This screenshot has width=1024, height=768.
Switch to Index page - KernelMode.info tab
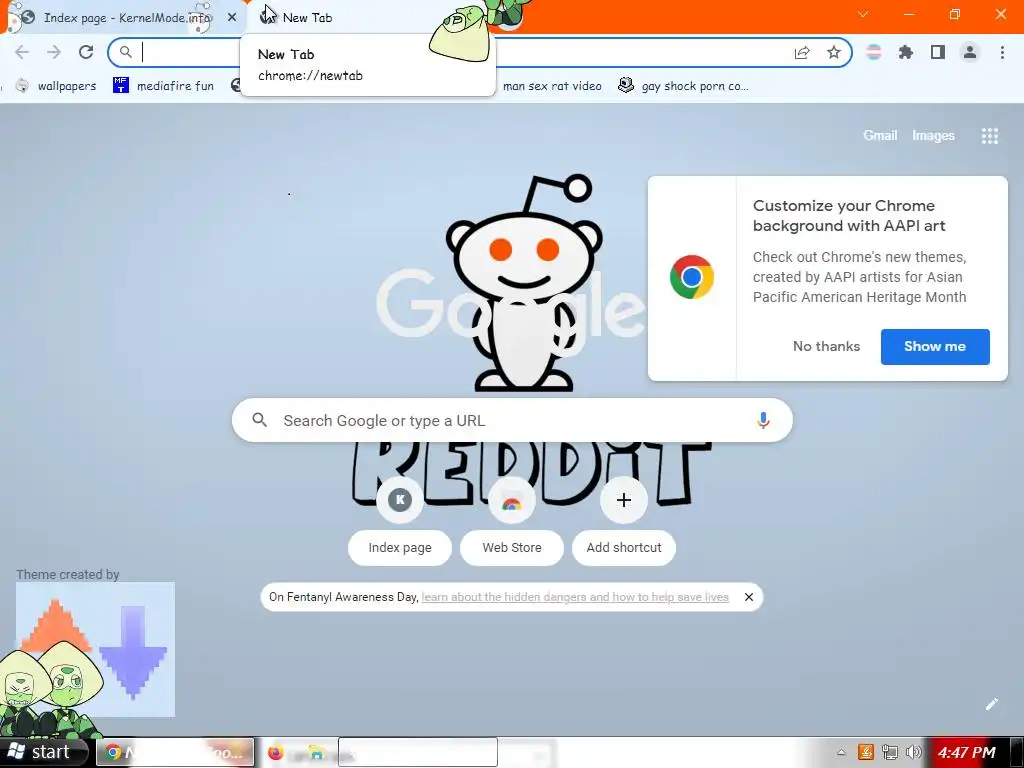click(124, 18)
